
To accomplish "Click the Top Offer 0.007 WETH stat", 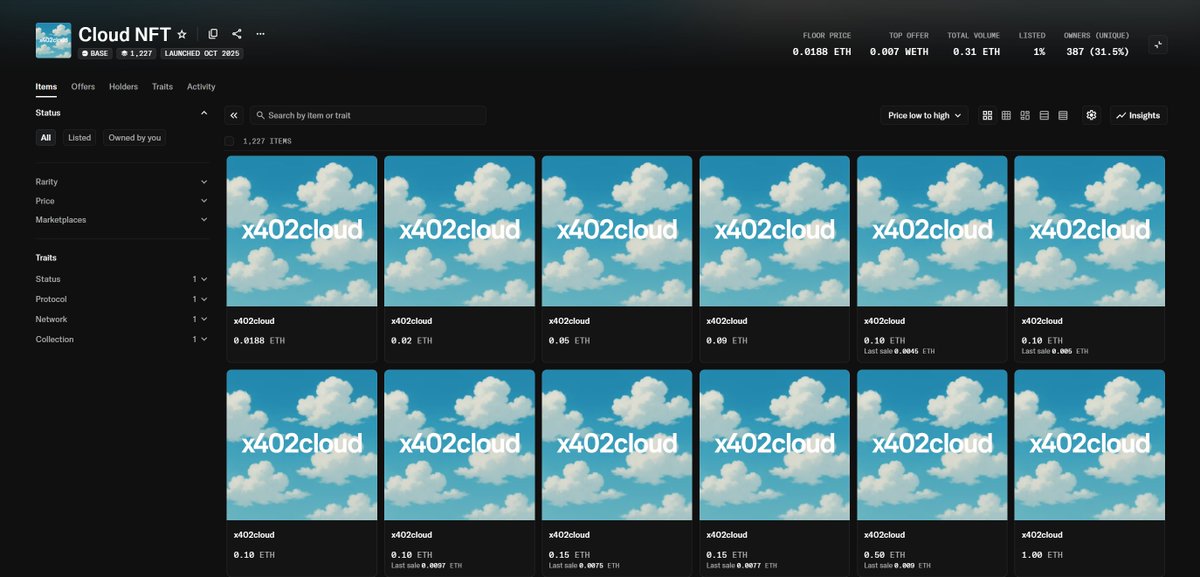I will pyautogui.click(x=899, y=44).
